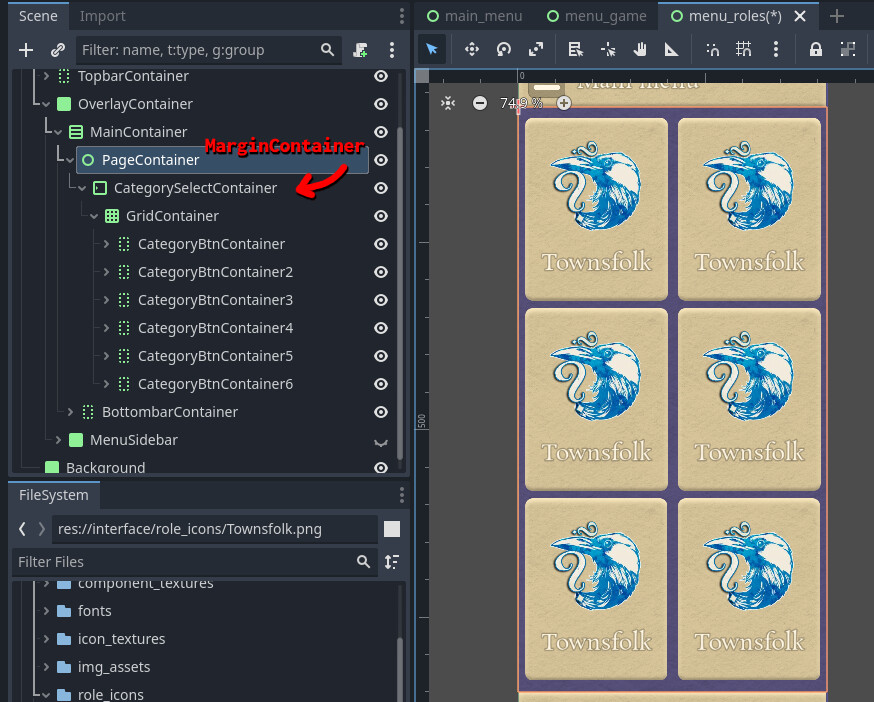The image size is (874, 702).
Task: Activate Select Mode arrow tool
Action: pos(432,49)
